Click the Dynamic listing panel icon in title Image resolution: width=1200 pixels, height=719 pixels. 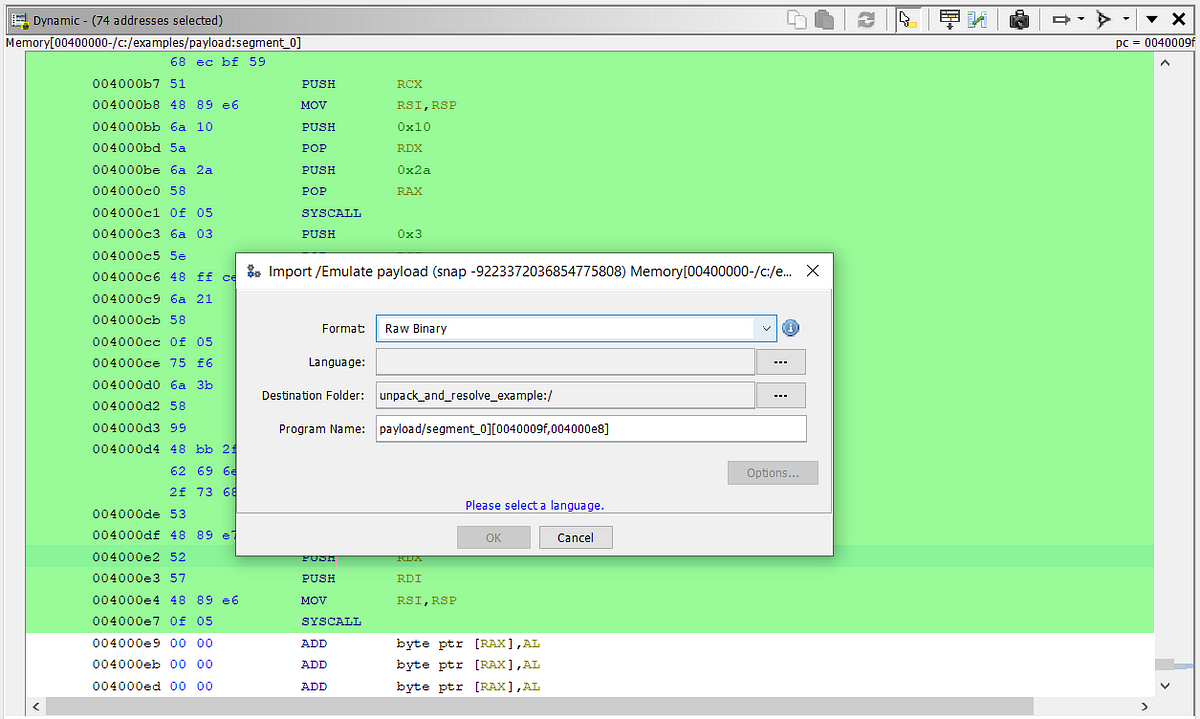(18, 20)
